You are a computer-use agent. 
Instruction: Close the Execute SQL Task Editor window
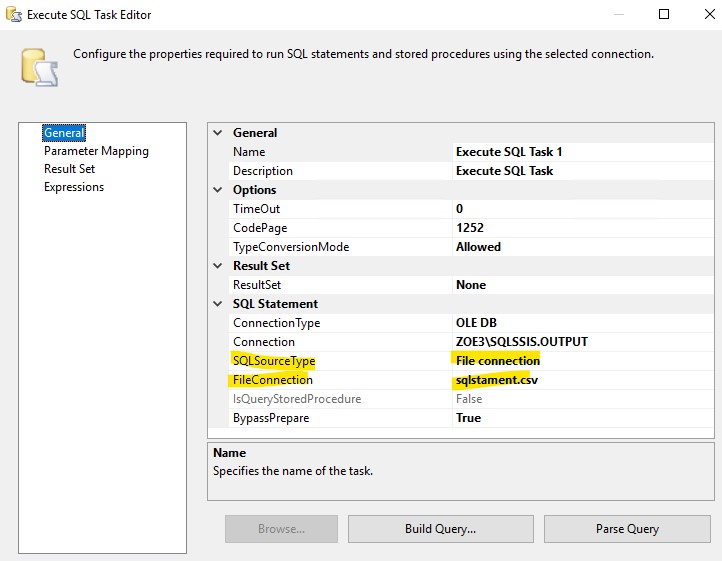coord(710,14)
